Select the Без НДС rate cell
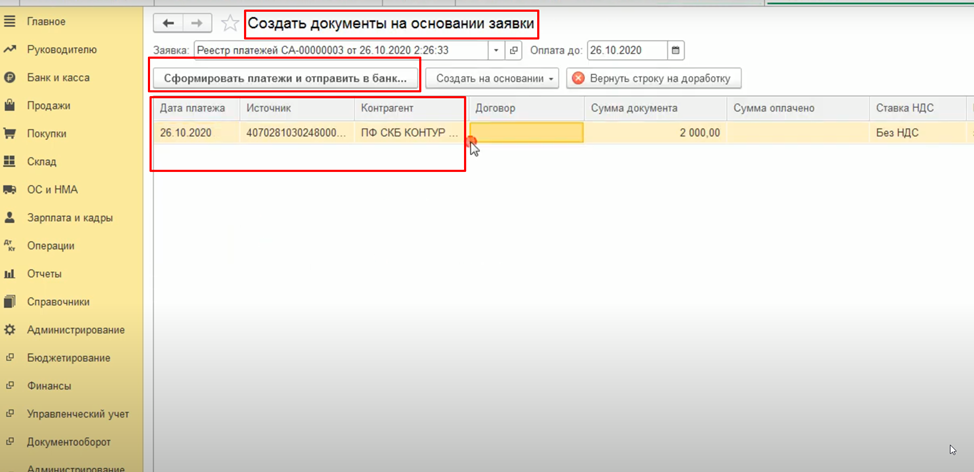The width and height of the screenshot is (974, 472). [917, 133]
